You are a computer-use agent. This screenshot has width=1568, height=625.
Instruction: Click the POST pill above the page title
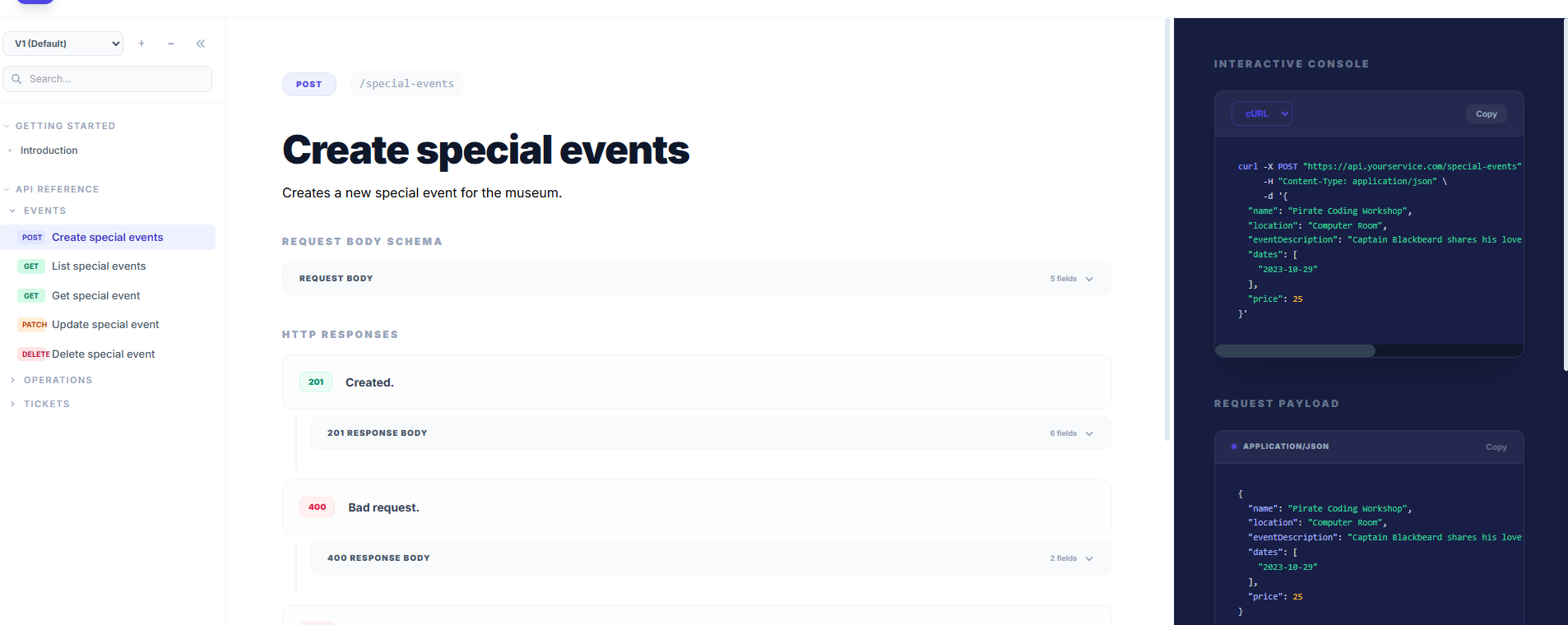click(x=308, y=84)
